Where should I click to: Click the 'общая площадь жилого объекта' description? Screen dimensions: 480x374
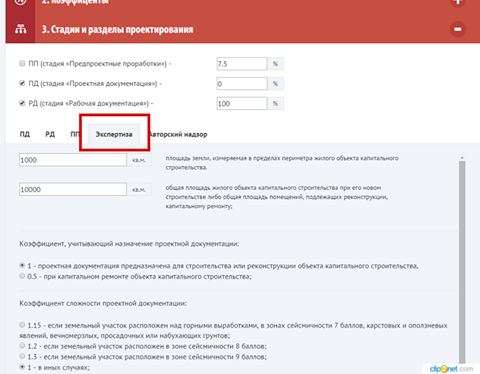click(277, 197)
